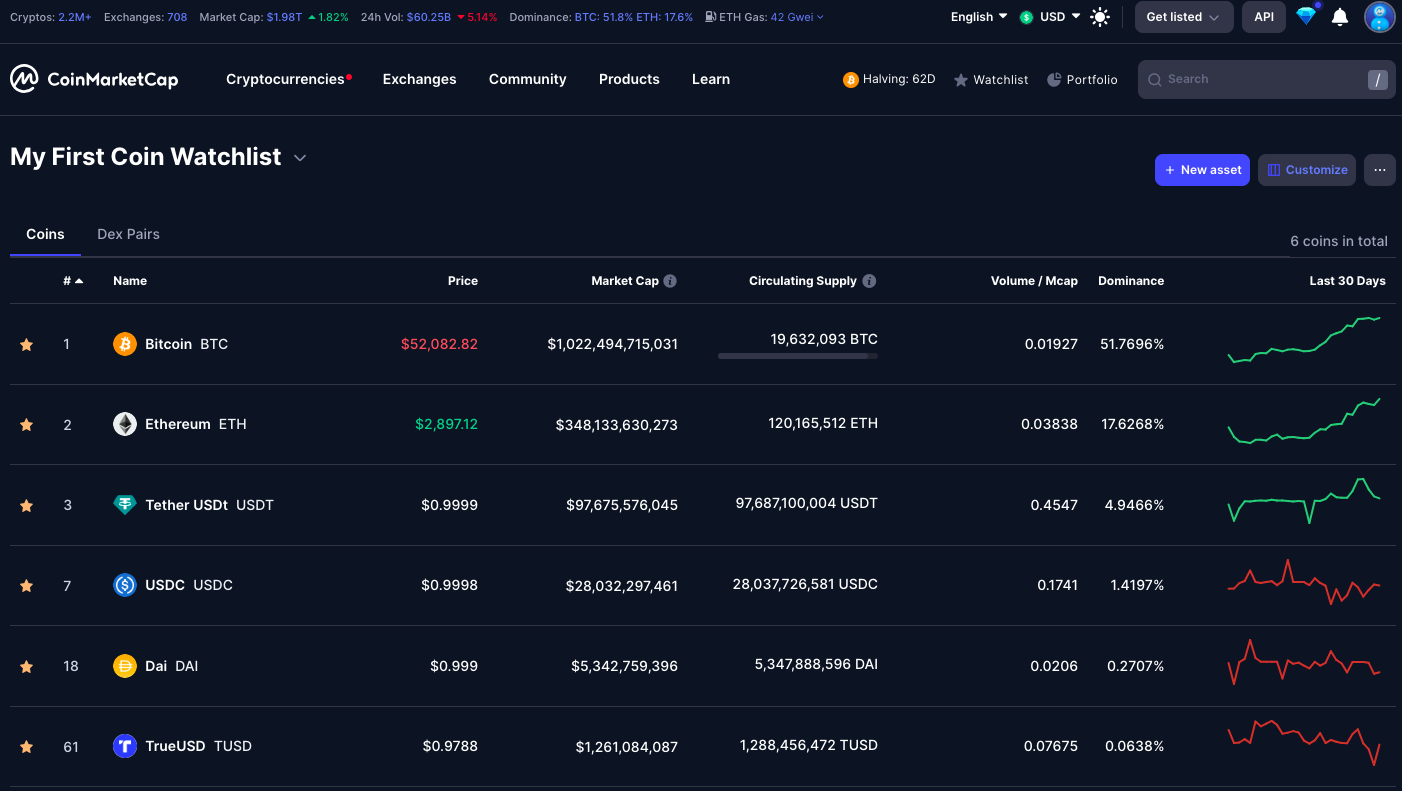
Task: Select the Coins tab
Action: (45, 234)
